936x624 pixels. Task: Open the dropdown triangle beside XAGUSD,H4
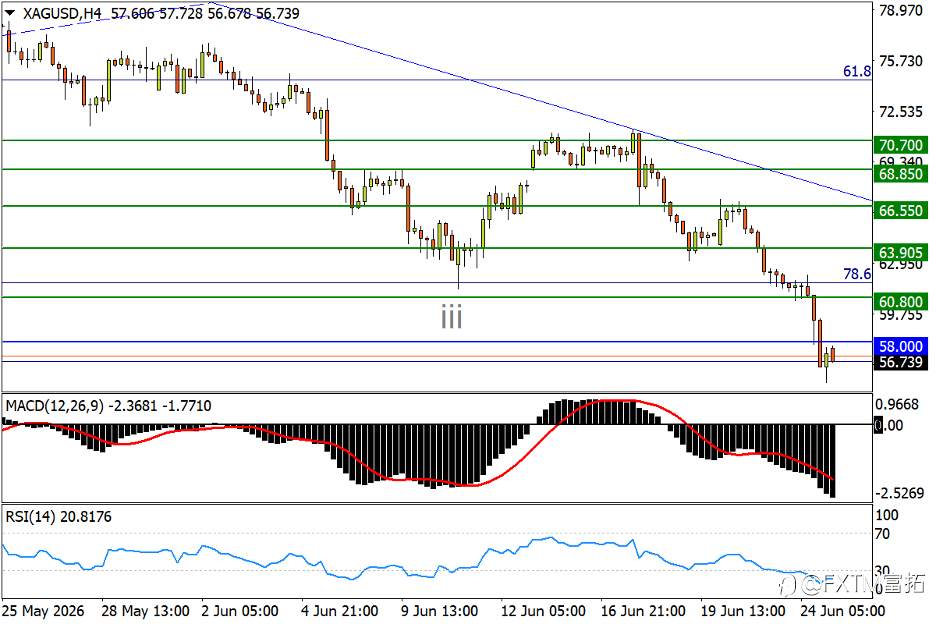10,13
